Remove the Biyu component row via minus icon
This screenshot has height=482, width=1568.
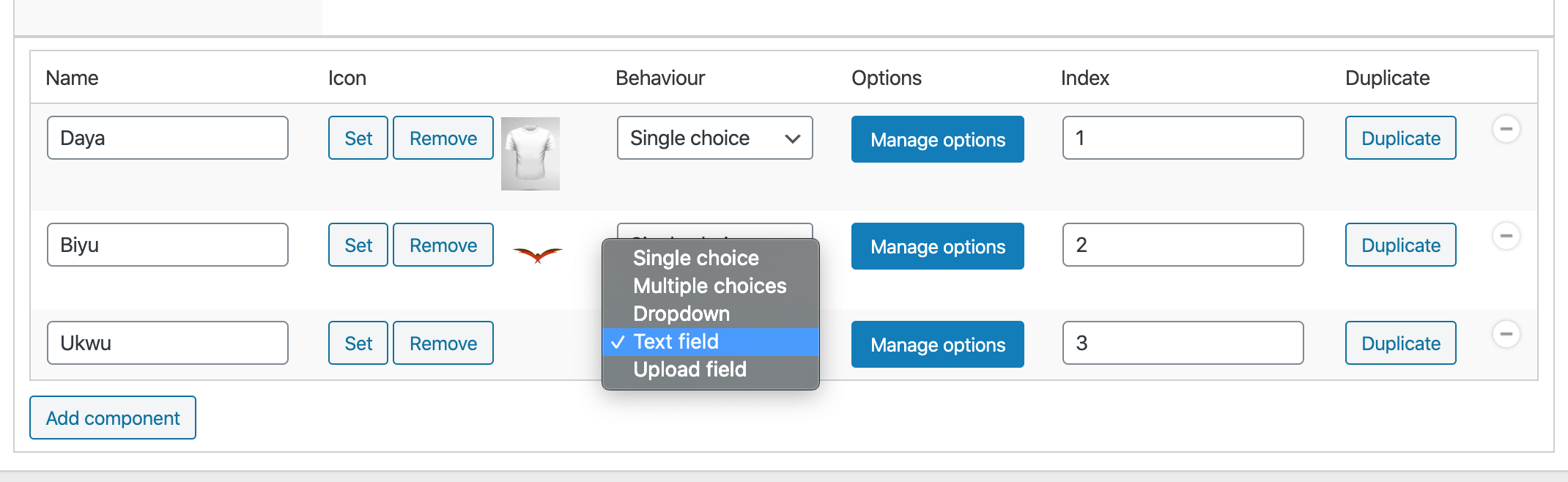tap(1506, 237)
